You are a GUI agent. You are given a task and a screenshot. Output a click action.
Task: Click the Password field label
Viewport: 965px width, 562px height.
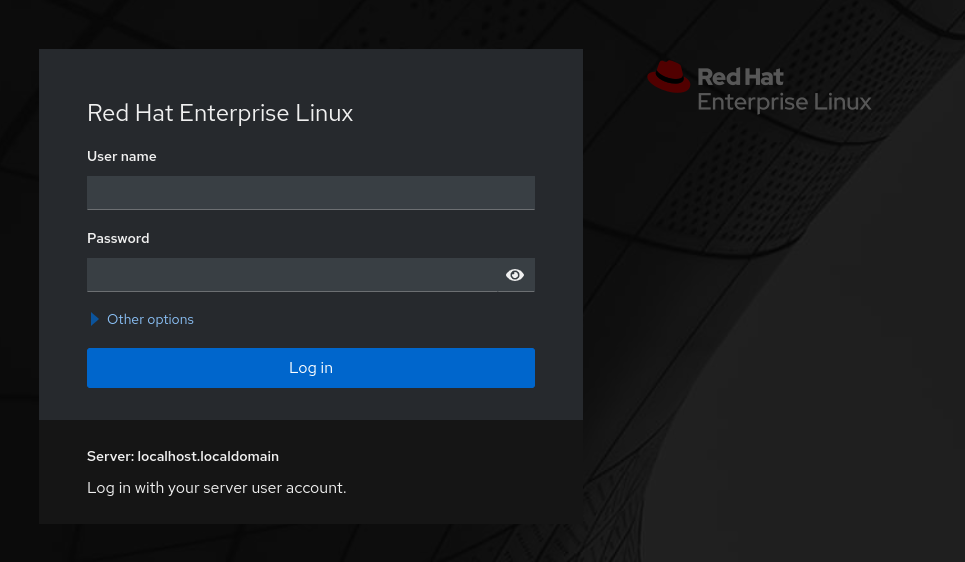tap(118, 238)
